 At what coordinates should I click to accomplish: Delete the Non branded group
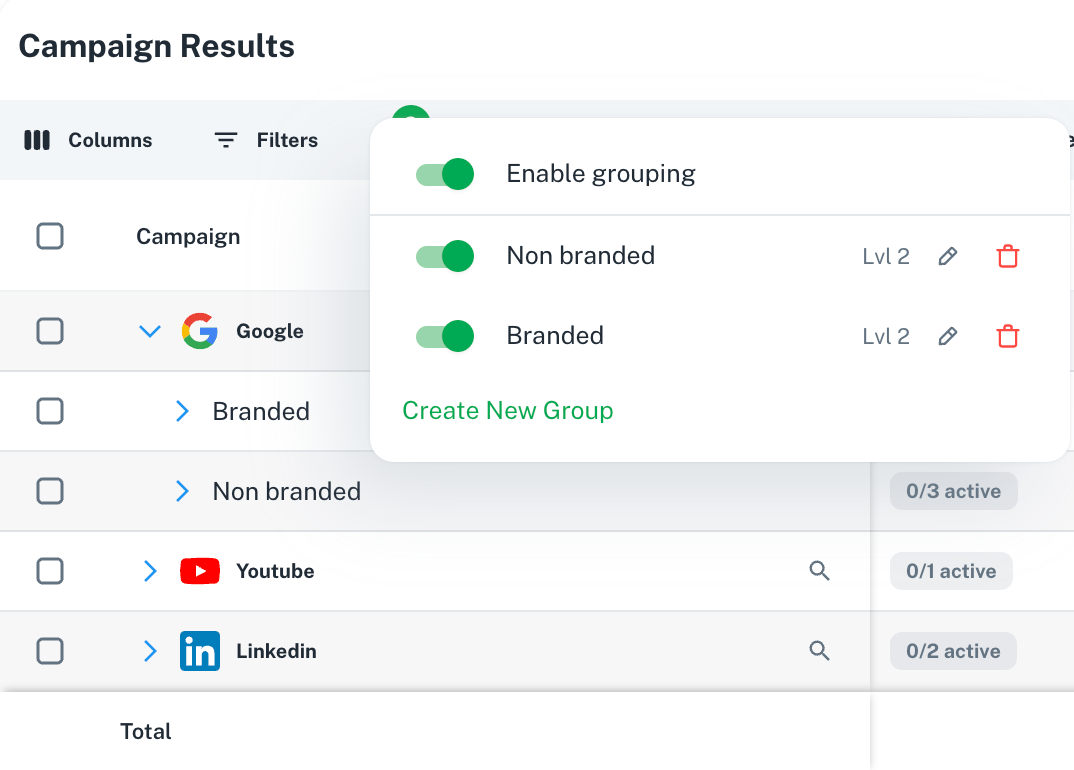(1008, 257)
